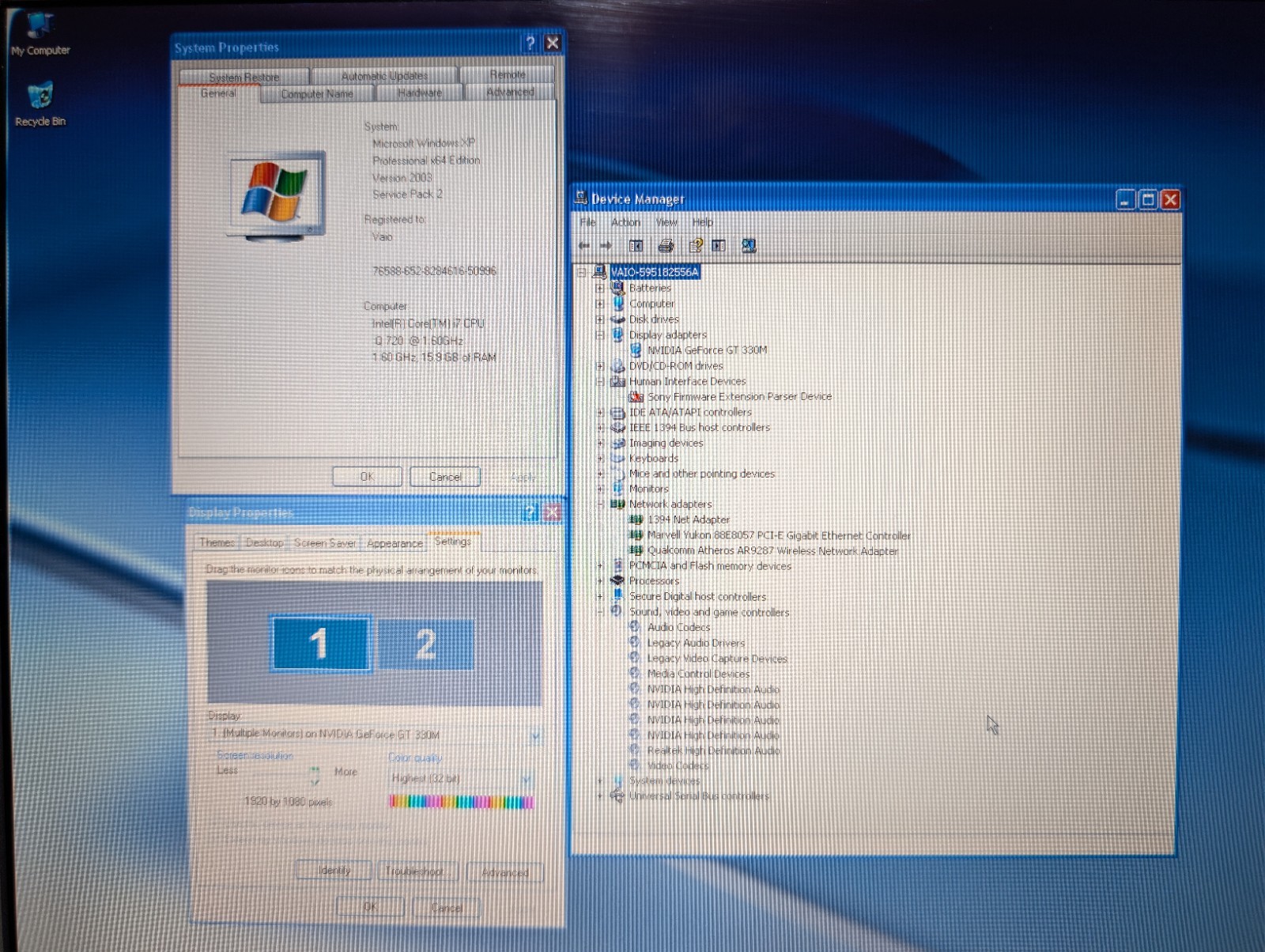Switch to System Restore tab
Screen dimensions: 1265x952
coord(244,77)
